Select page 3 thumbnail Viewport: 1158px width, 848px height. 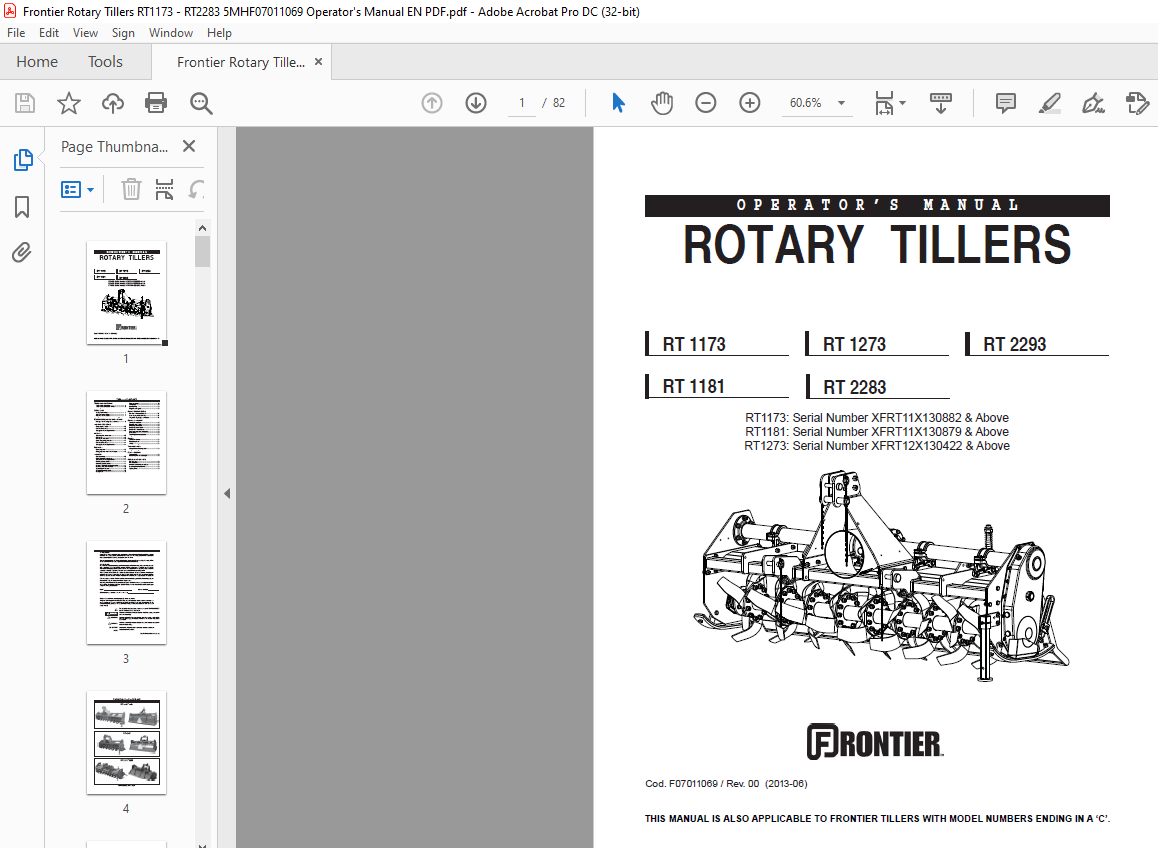[x=126, y=592]
